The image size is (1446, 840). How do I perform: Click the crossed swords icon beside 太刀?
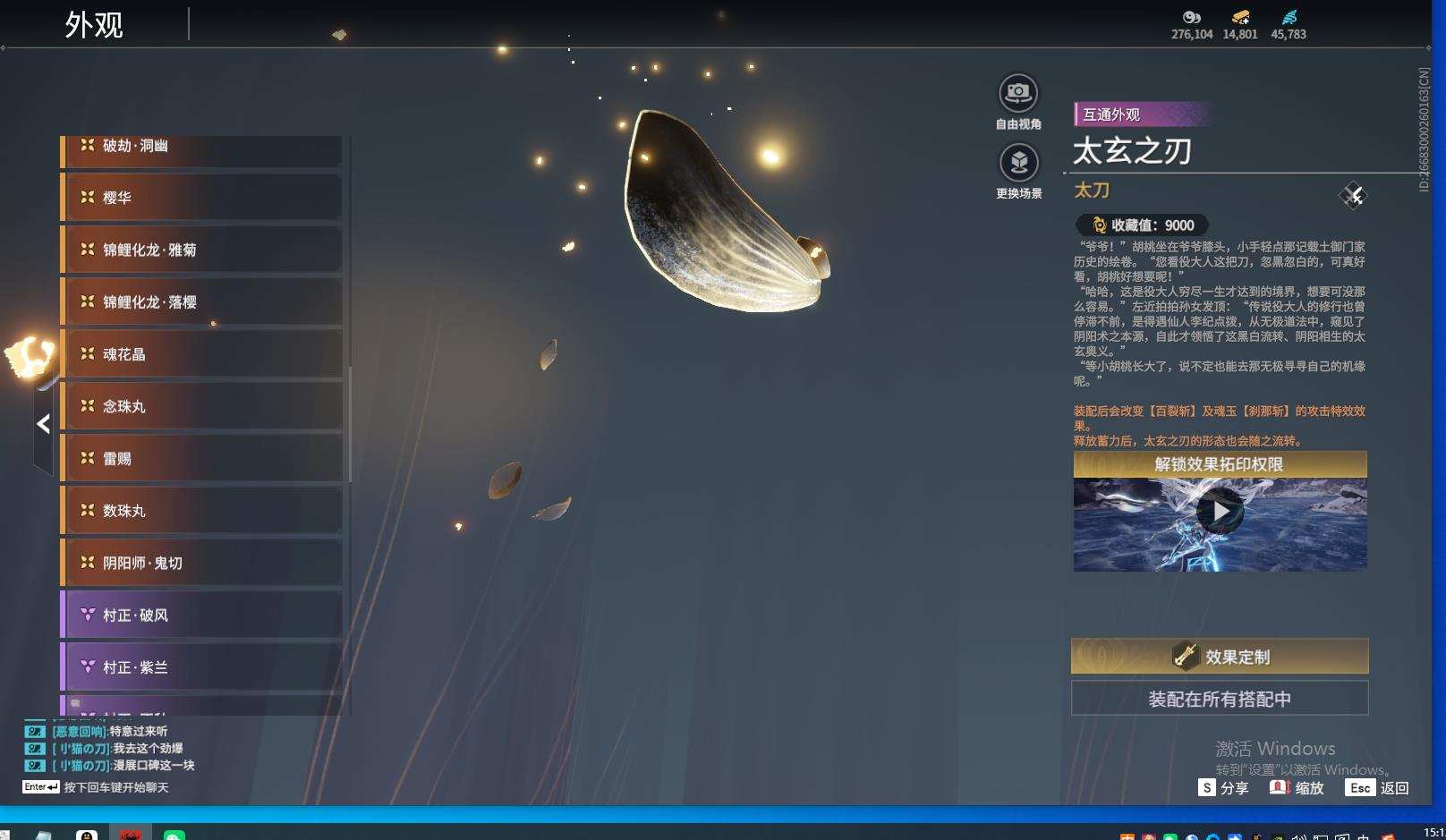coord(1353,195)
